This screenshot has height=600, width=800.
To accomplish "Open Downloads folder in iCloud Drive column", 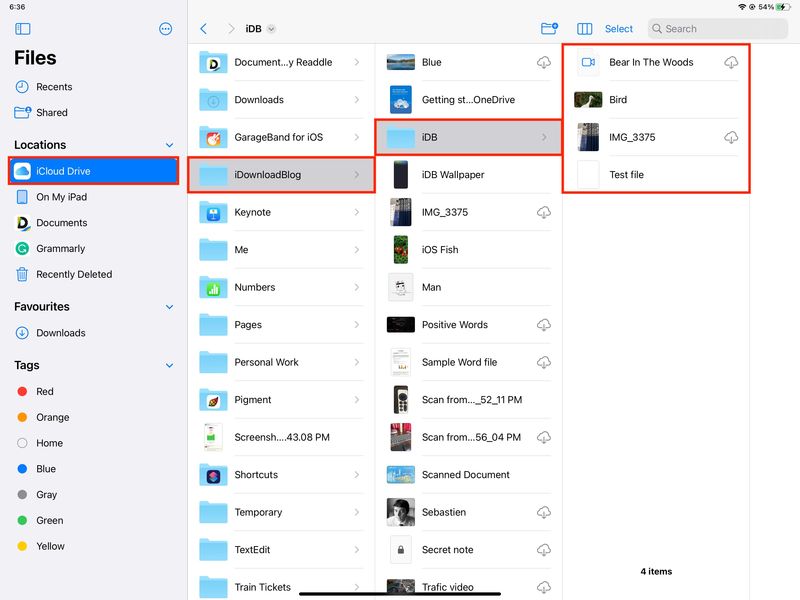I will click(281, 99).
